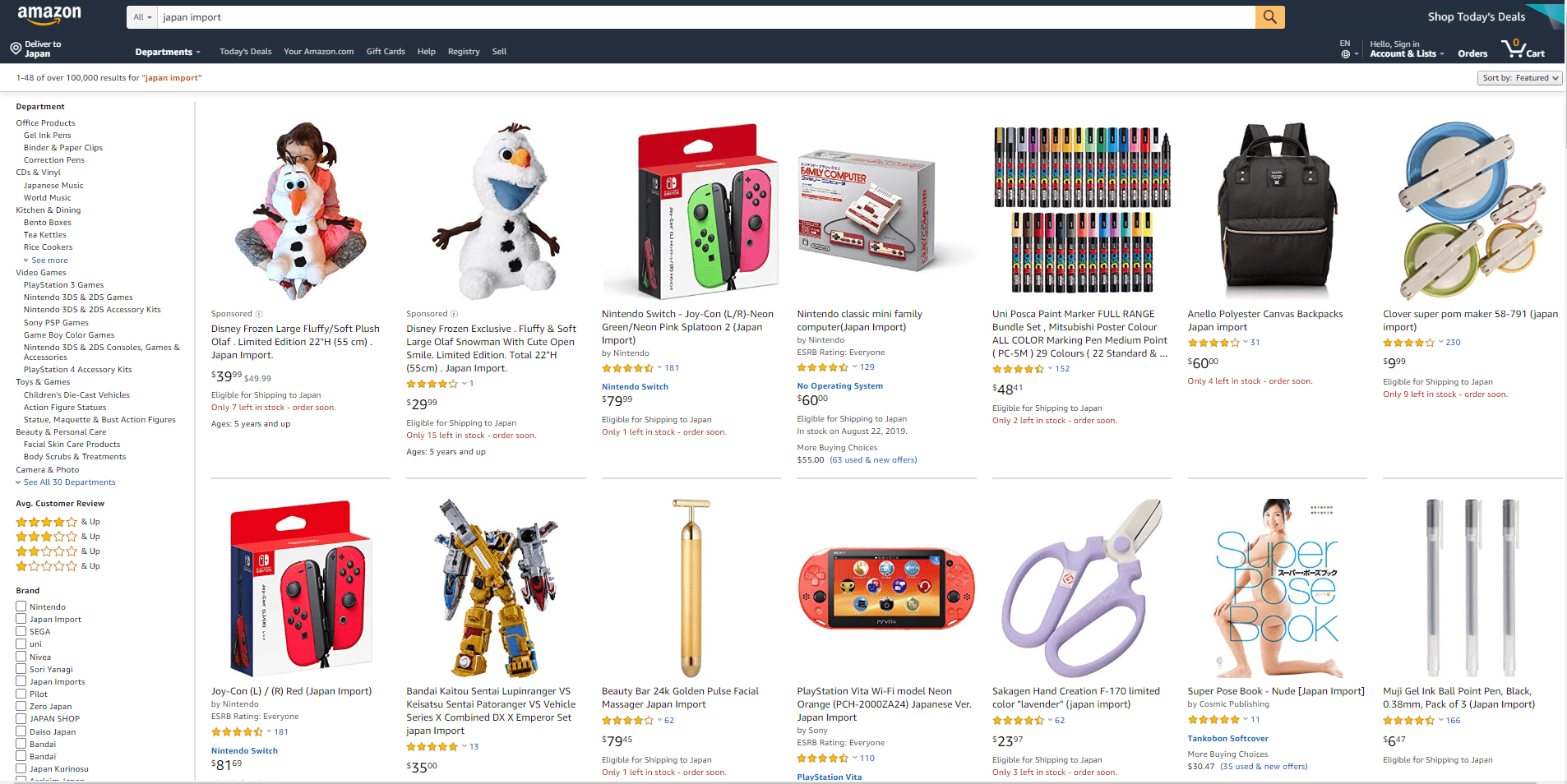Filter by 1 star & Up rating

point(58,566)
